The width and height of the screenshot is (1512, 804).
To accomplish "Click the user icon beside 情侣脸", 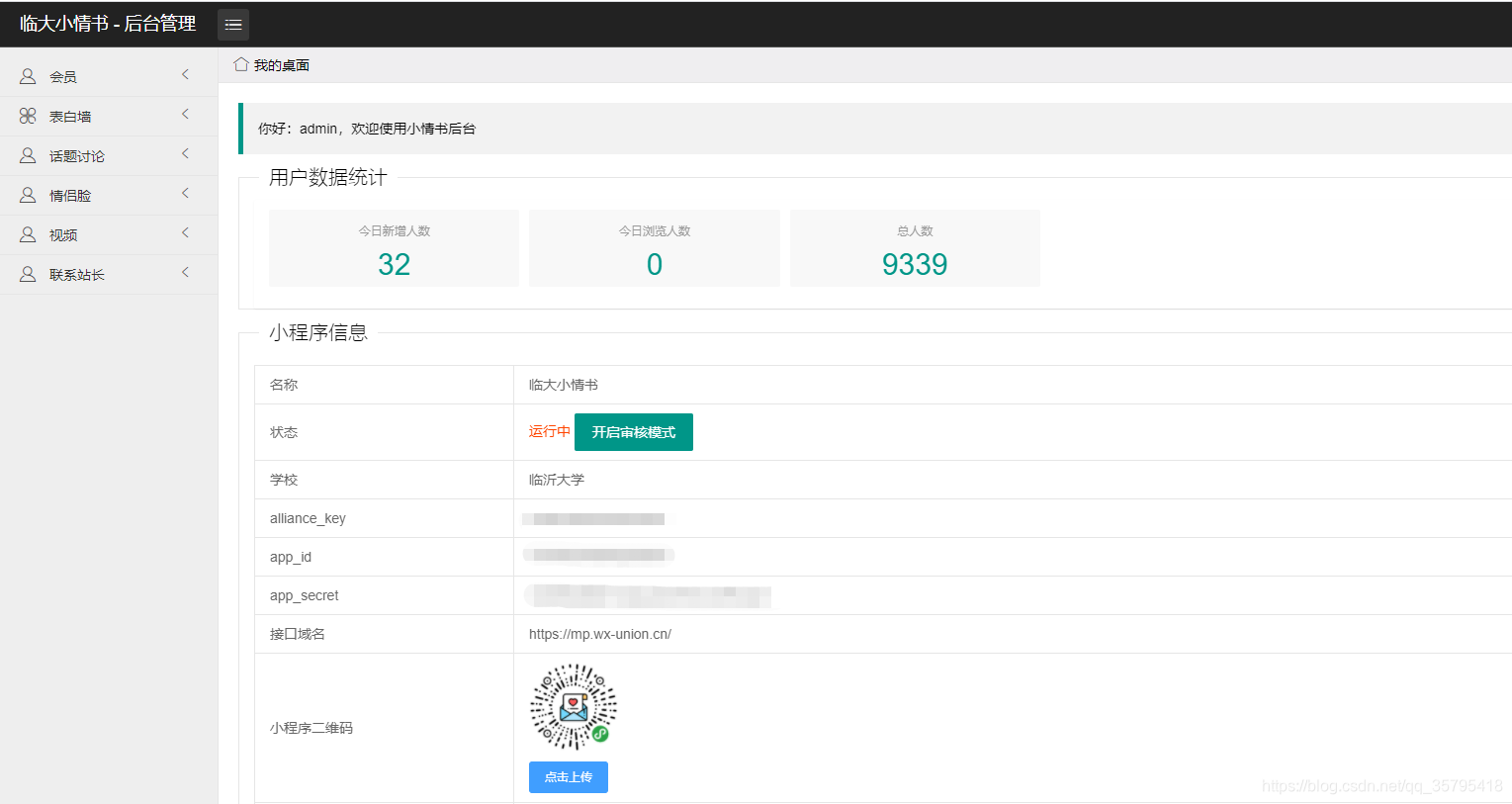I will 28,195.
